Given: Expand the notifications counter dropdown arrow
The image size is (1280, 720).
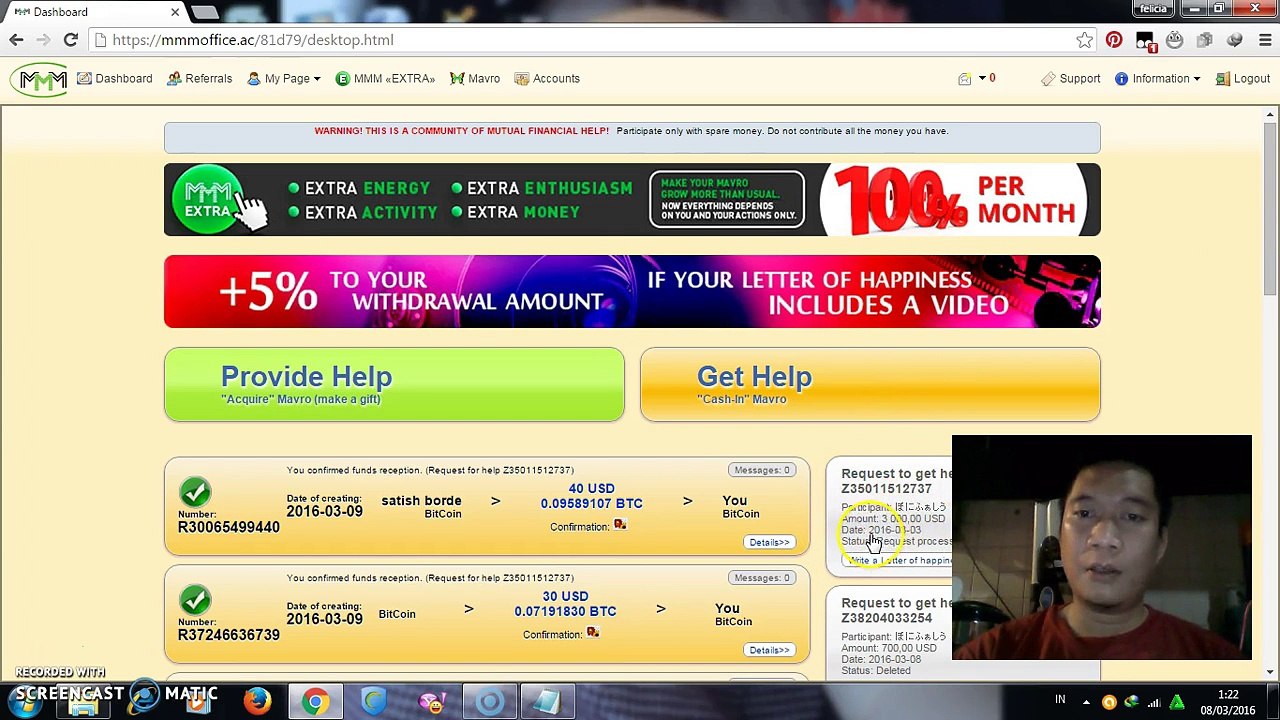Looking at the screenshot, I should pyautogui.click(x=982, y=78).
